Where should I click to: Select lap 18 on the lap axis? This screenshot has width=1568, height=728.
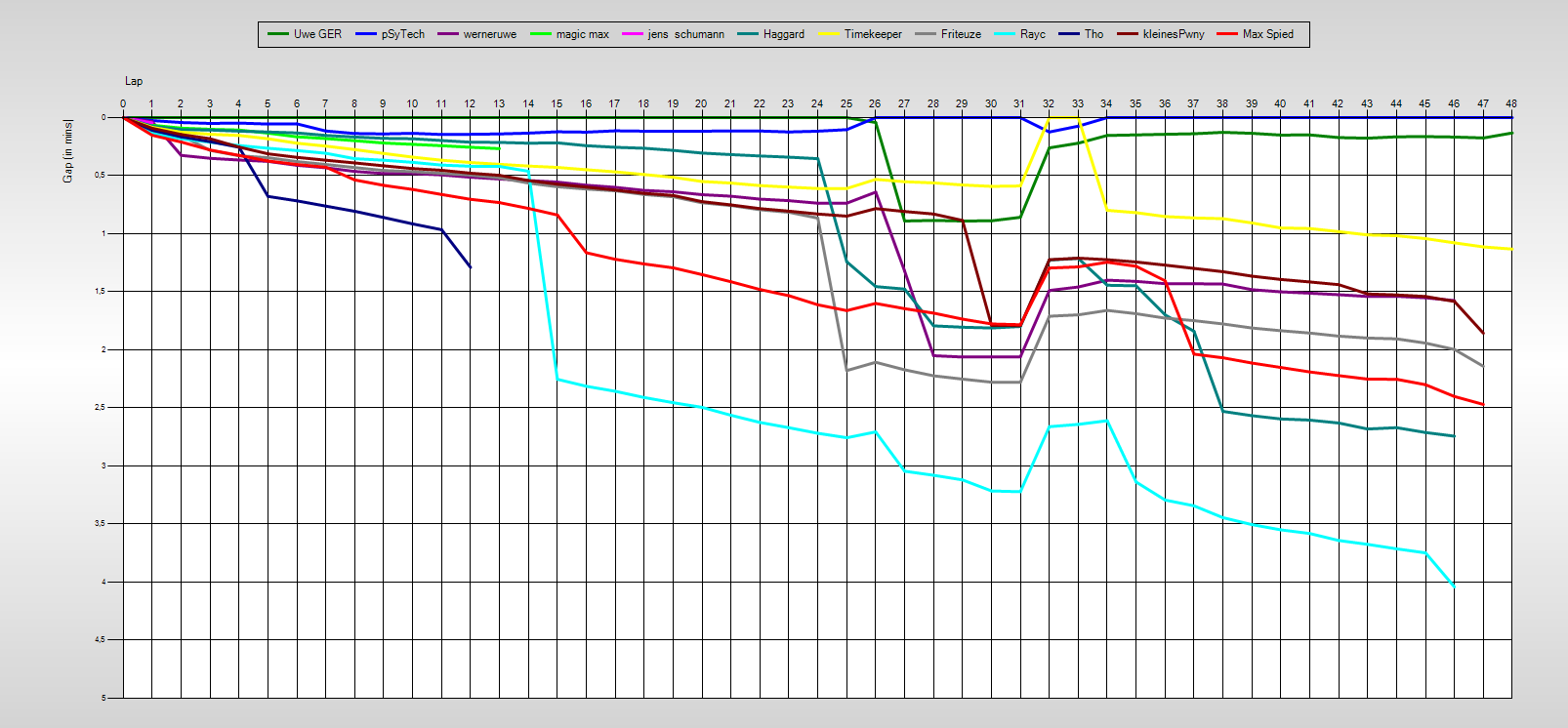pos(643,103)
